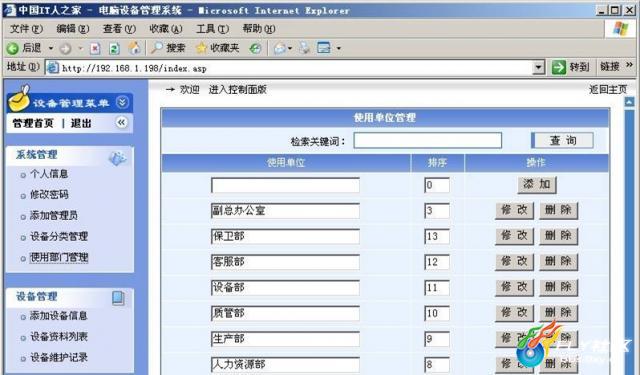Click 删除 for 客服部 row
The height and width of the screenshot is (375, 640).
coord(558,262)
